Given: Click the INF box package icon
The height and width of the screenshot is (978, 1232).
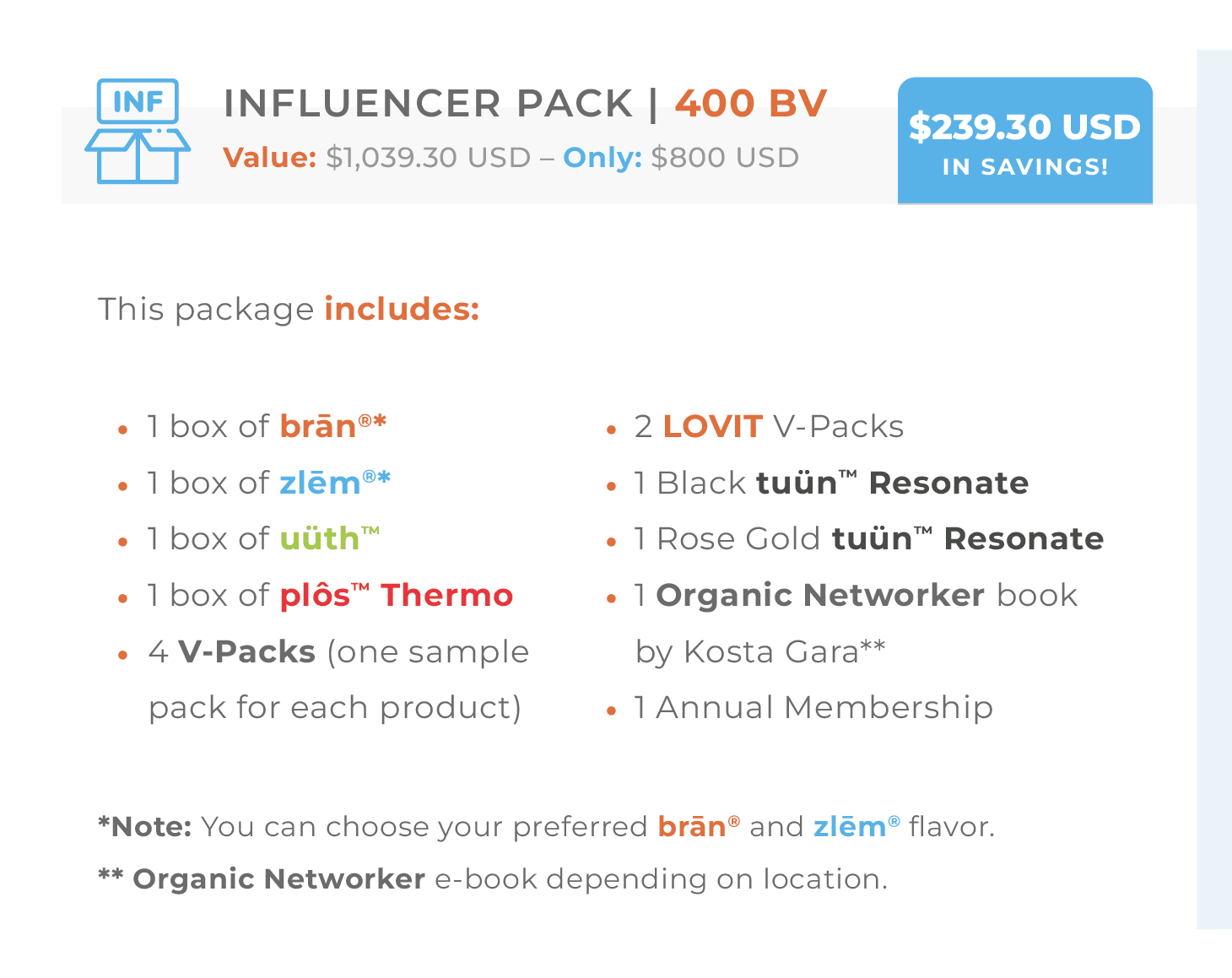Looking at the screenshot, I should pyautogui.click(x=138, y=131).
